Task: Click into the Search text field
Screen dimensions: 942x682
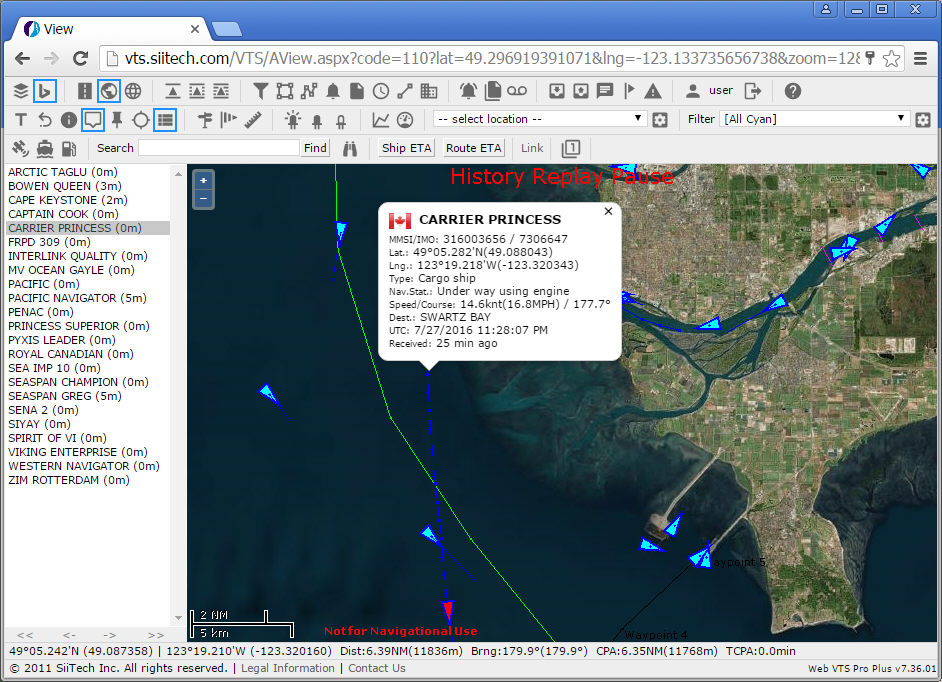Action: click(x=218, y=148)
